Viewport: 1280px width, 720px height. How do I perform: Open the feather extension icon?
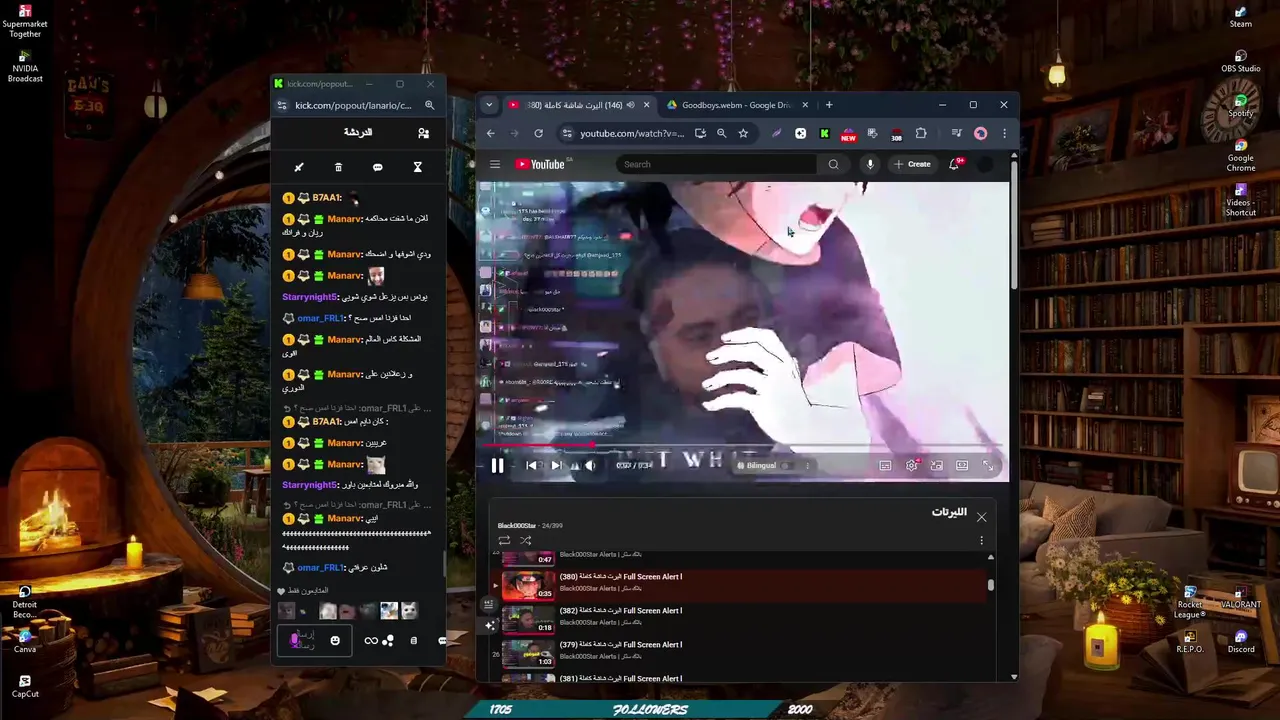tap(777, 133)
